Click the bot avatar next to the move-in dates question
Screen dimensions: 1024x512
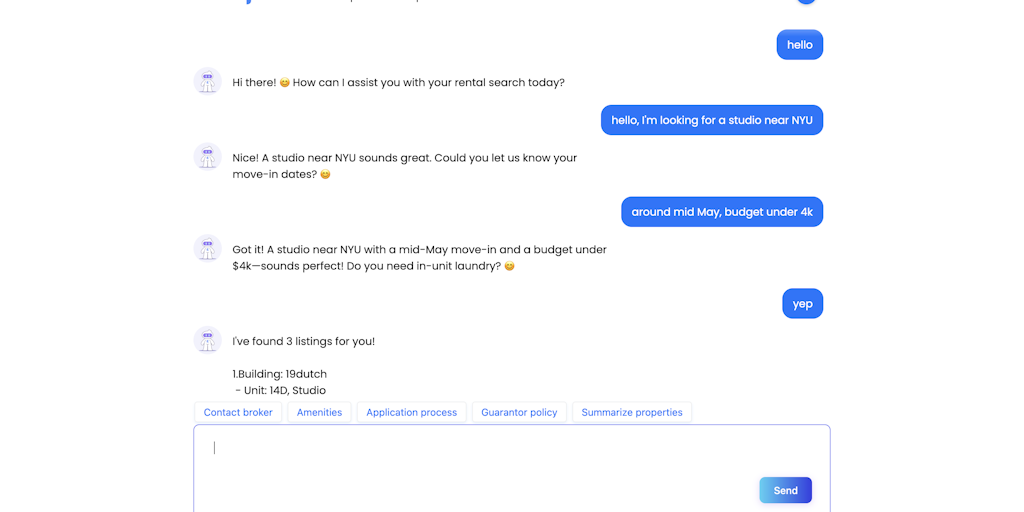coord(208,157)
